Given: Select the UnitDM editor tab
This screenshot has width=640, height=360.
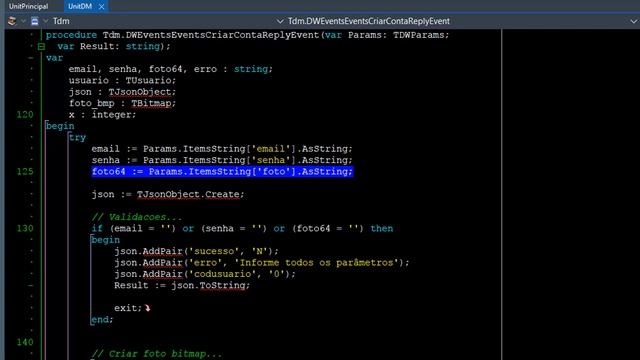Looking at the screenshot, I should 80,6.
